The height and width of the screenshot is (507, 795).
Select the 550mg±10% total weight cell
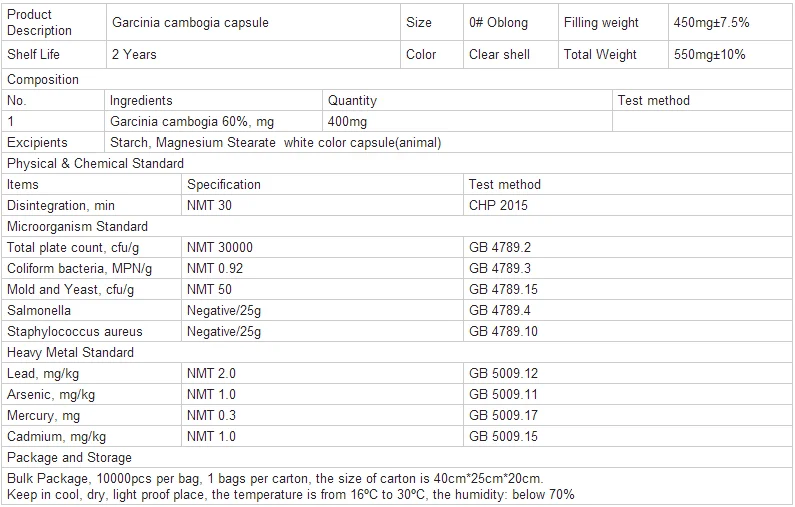[710, 55]
